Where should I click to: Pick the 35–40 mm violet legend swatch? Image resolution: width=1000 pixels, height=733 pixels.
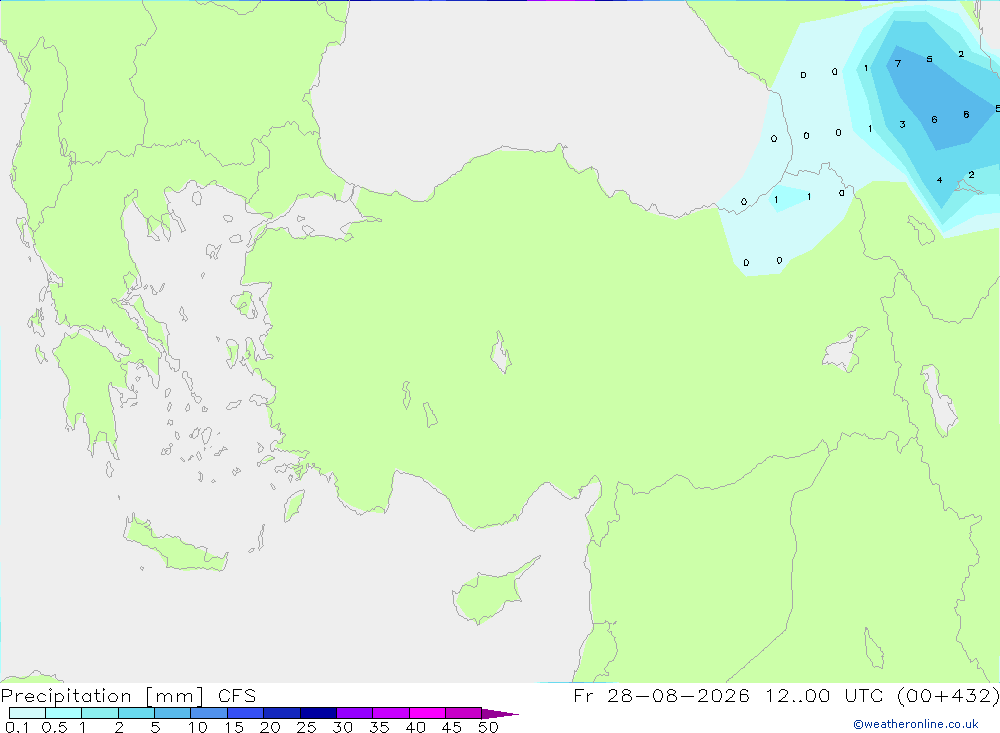390,713
